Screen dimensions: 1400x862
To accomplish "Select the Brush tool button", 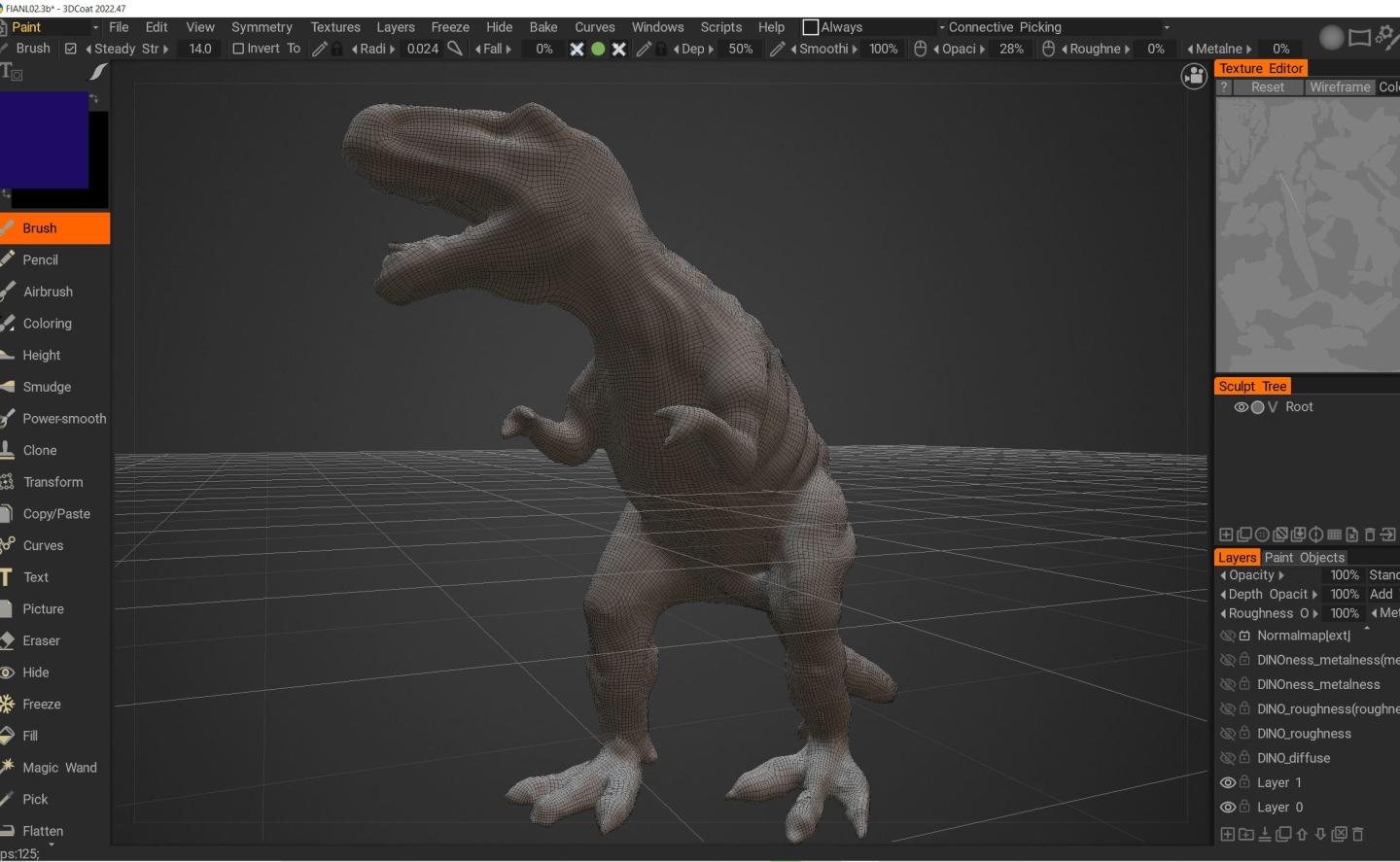I will [x=54, y=228].
